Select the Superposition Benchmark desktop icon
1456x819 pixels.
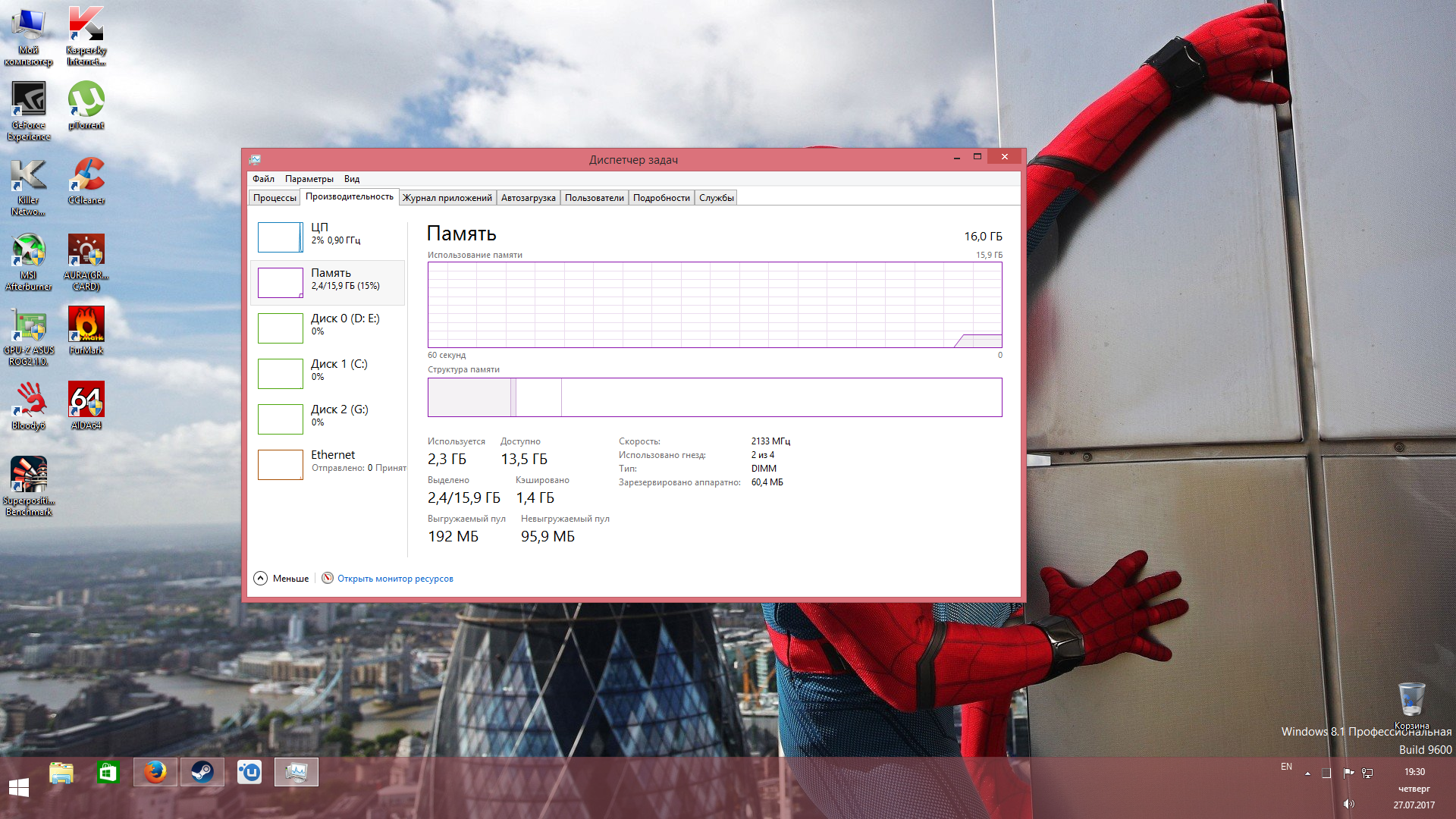(x=29, y=486)
